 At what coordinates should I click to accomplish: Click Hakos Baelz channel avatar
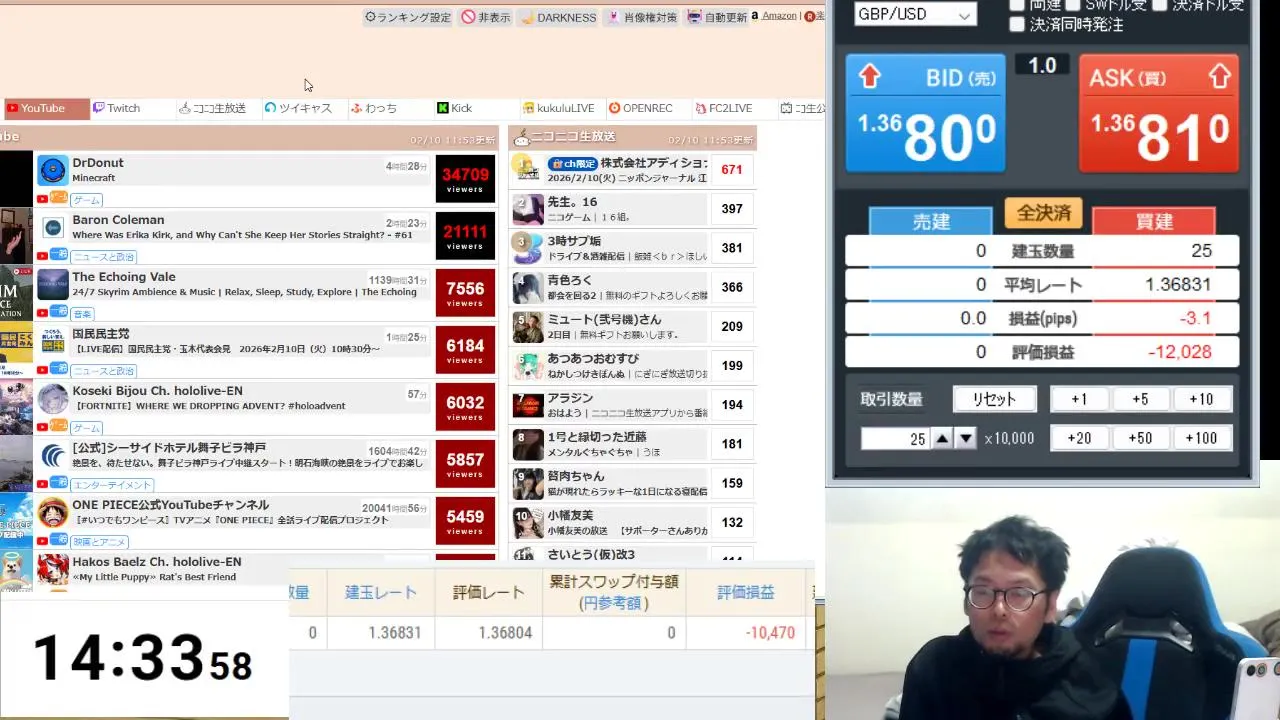tap(53, 569)
